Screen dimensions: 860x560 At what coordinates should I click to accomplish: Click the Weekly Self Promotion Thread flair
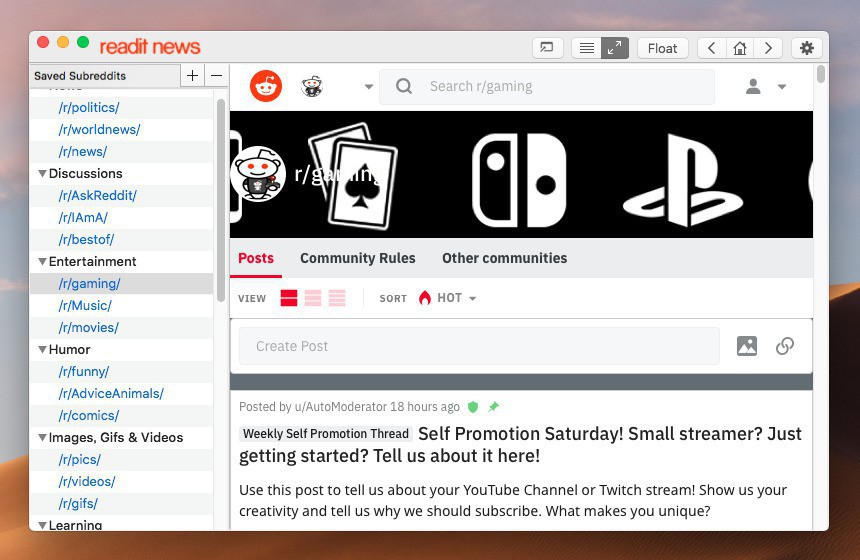[x=326, y=434]
